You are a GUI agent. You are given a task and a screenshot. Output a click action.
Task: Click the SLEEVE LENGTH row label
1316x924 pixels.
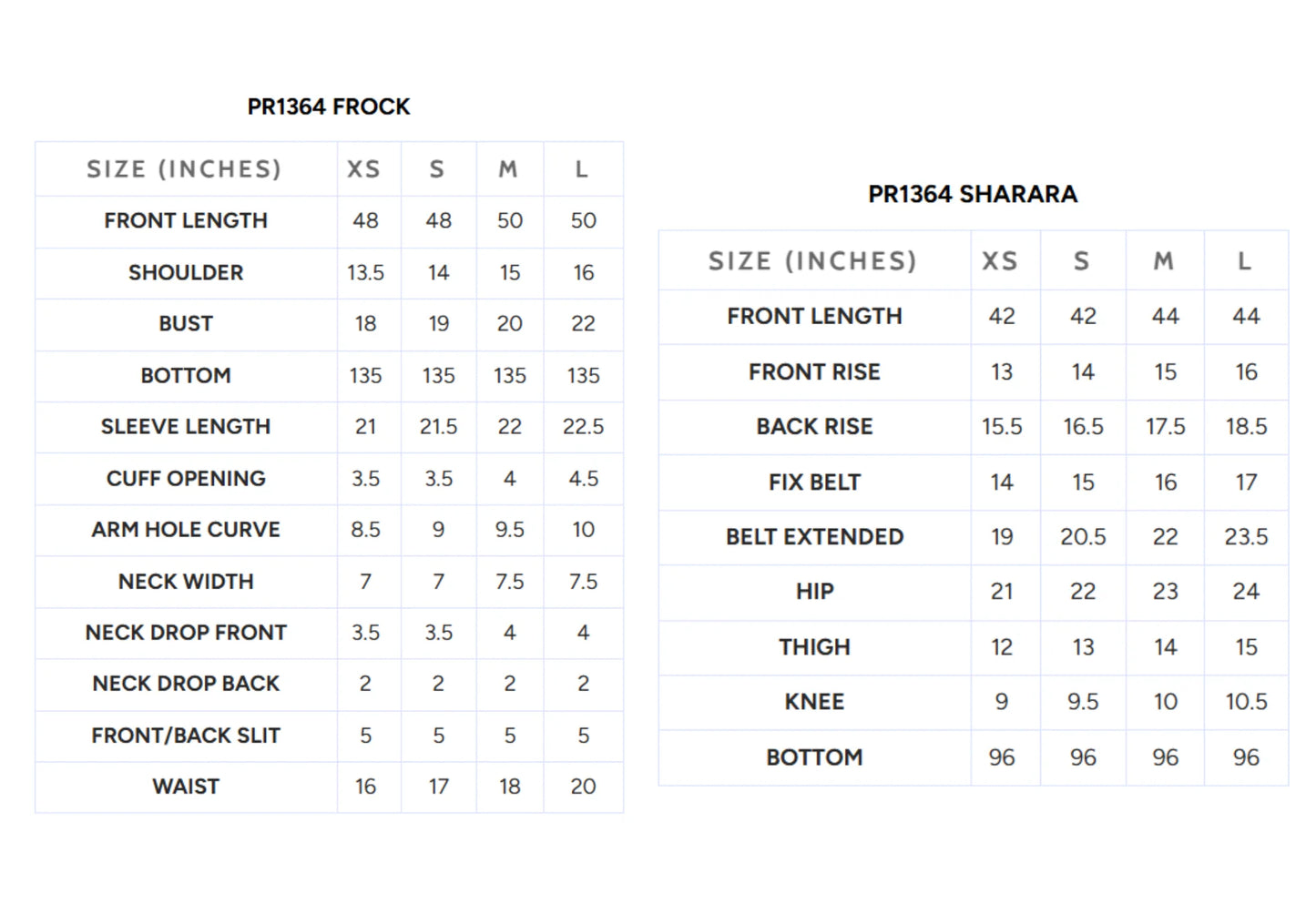pos(186,426)
